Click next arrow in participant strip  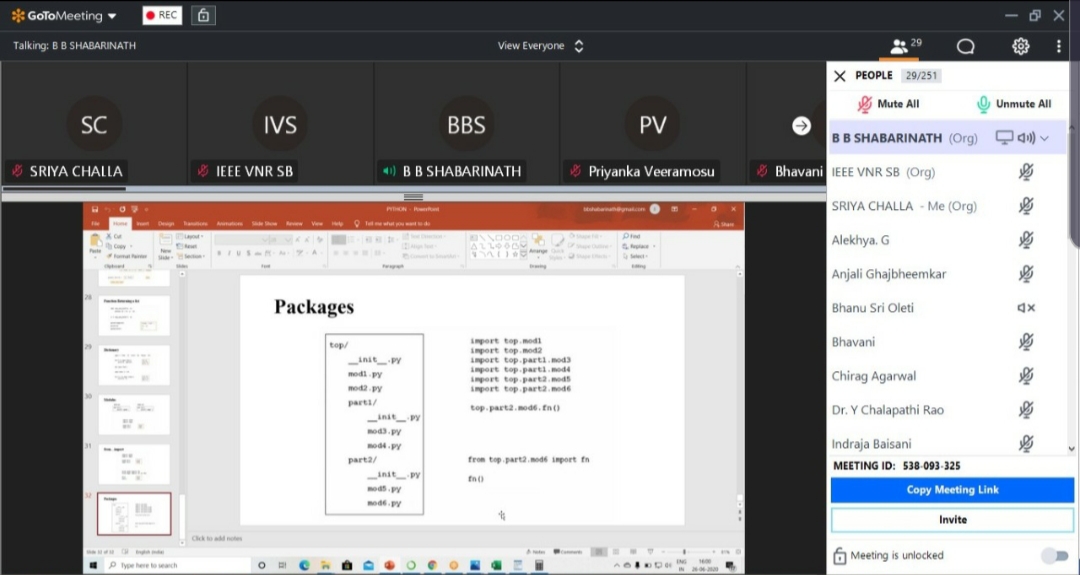pyautogui.click(x=801, y=126)
